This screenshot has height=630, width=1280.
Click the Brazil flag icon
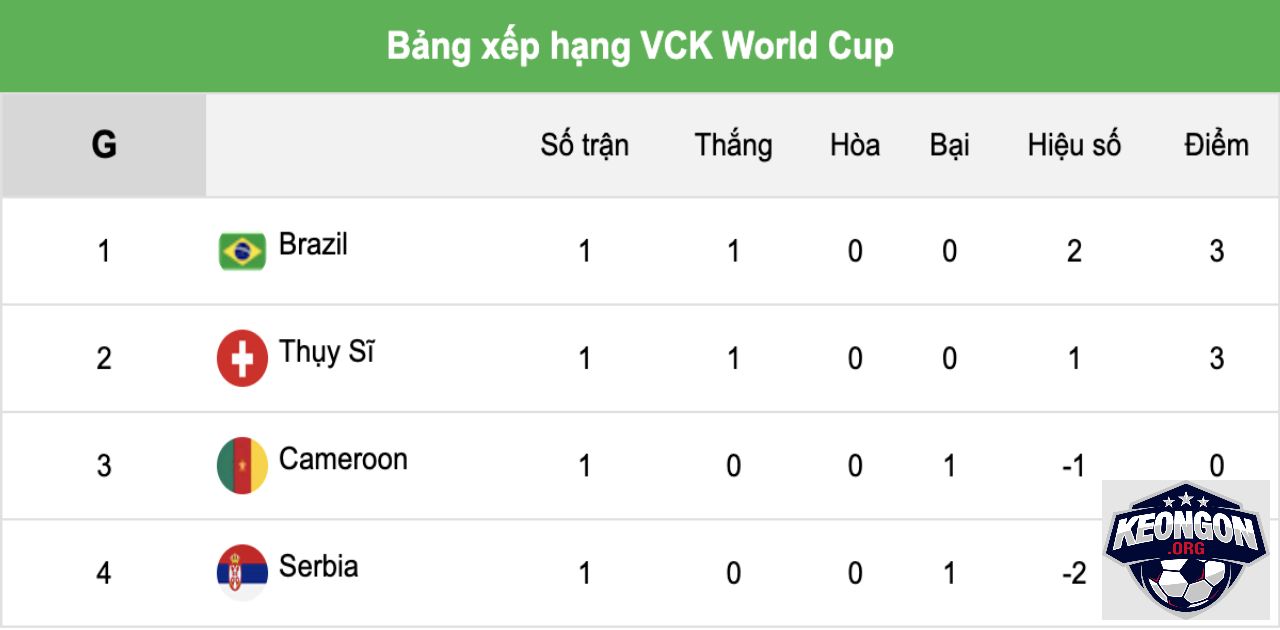(242, 251)
